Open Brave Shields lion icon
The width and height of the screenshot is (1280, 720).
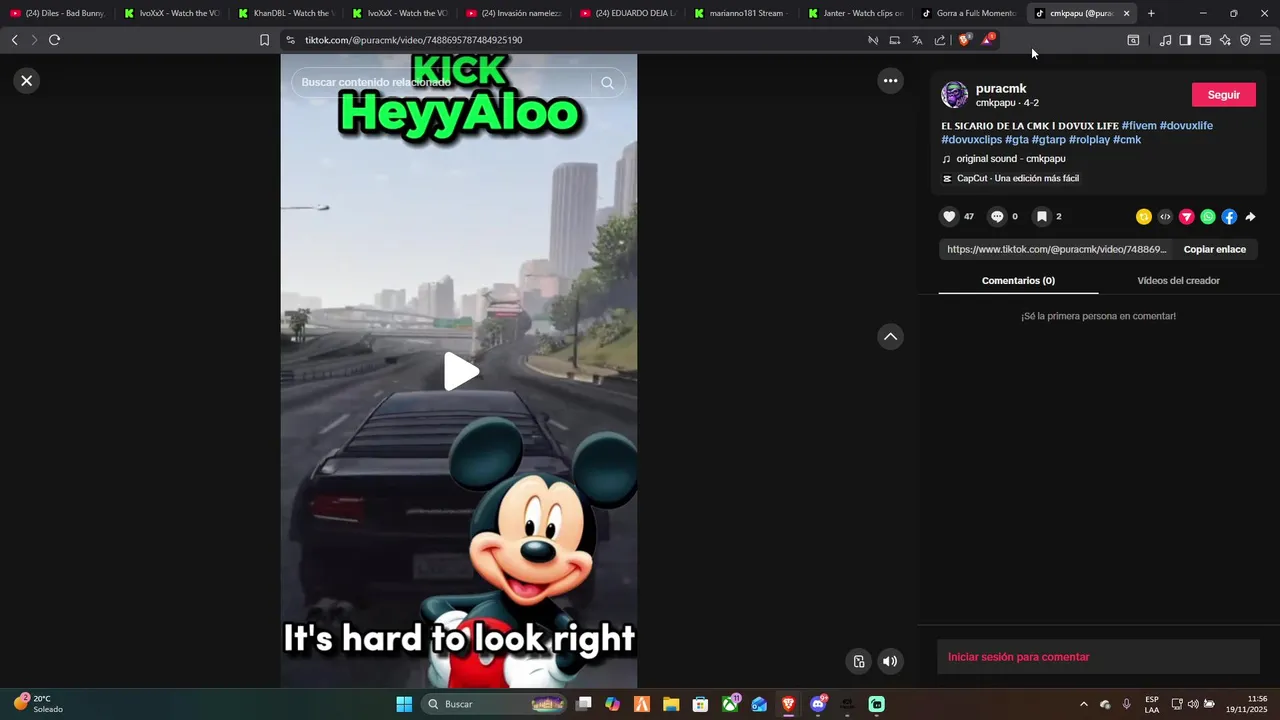click(x=964, y=40)
